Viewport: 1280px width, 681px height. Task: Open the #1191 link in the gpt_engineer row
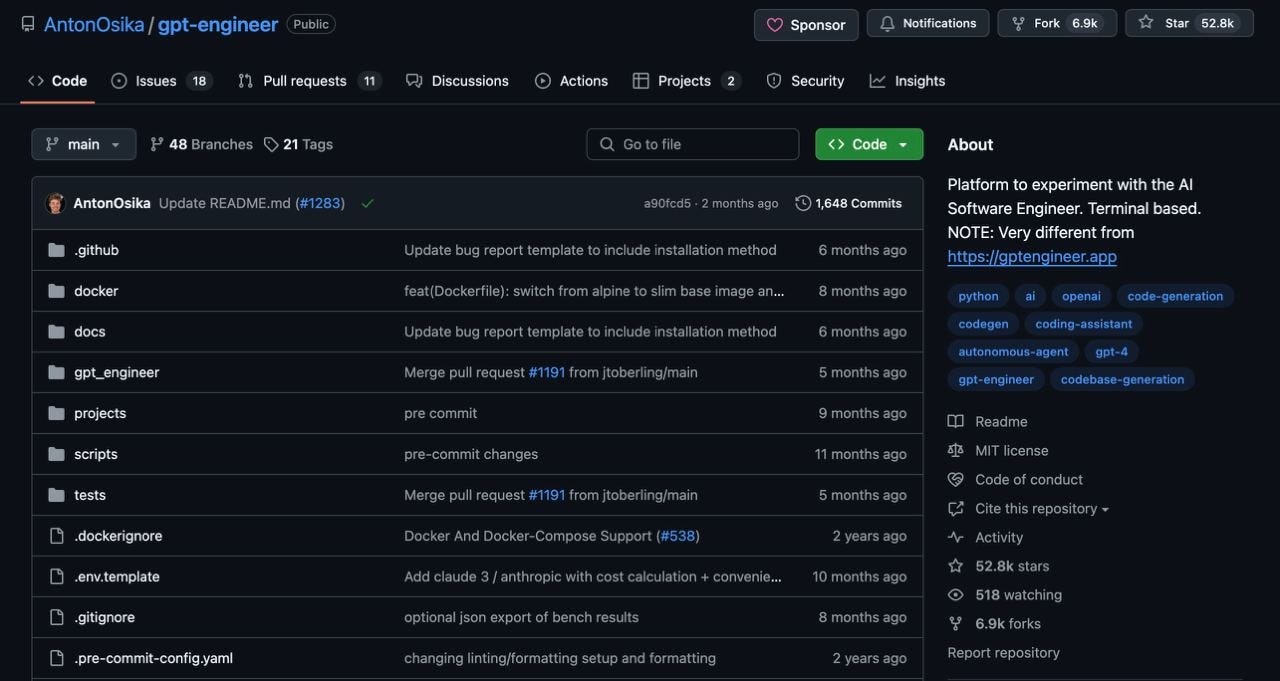547,372
